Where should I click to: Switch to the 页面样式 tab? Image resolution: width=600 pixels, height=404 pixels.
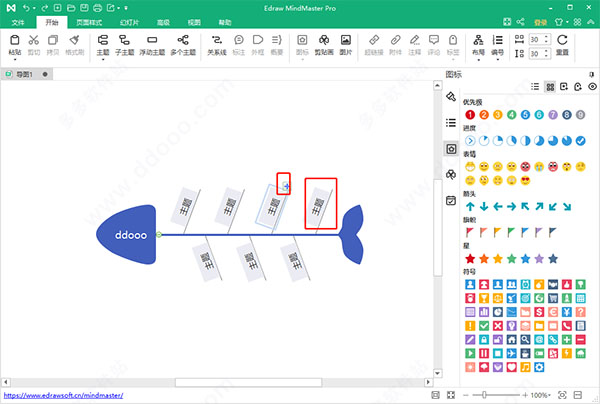click(x=89, y=23)
